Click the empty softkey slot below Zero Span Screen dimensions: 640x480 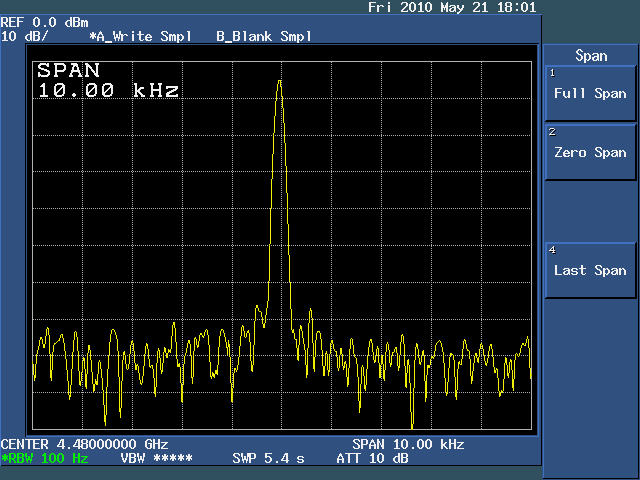(x=590, y=211)
